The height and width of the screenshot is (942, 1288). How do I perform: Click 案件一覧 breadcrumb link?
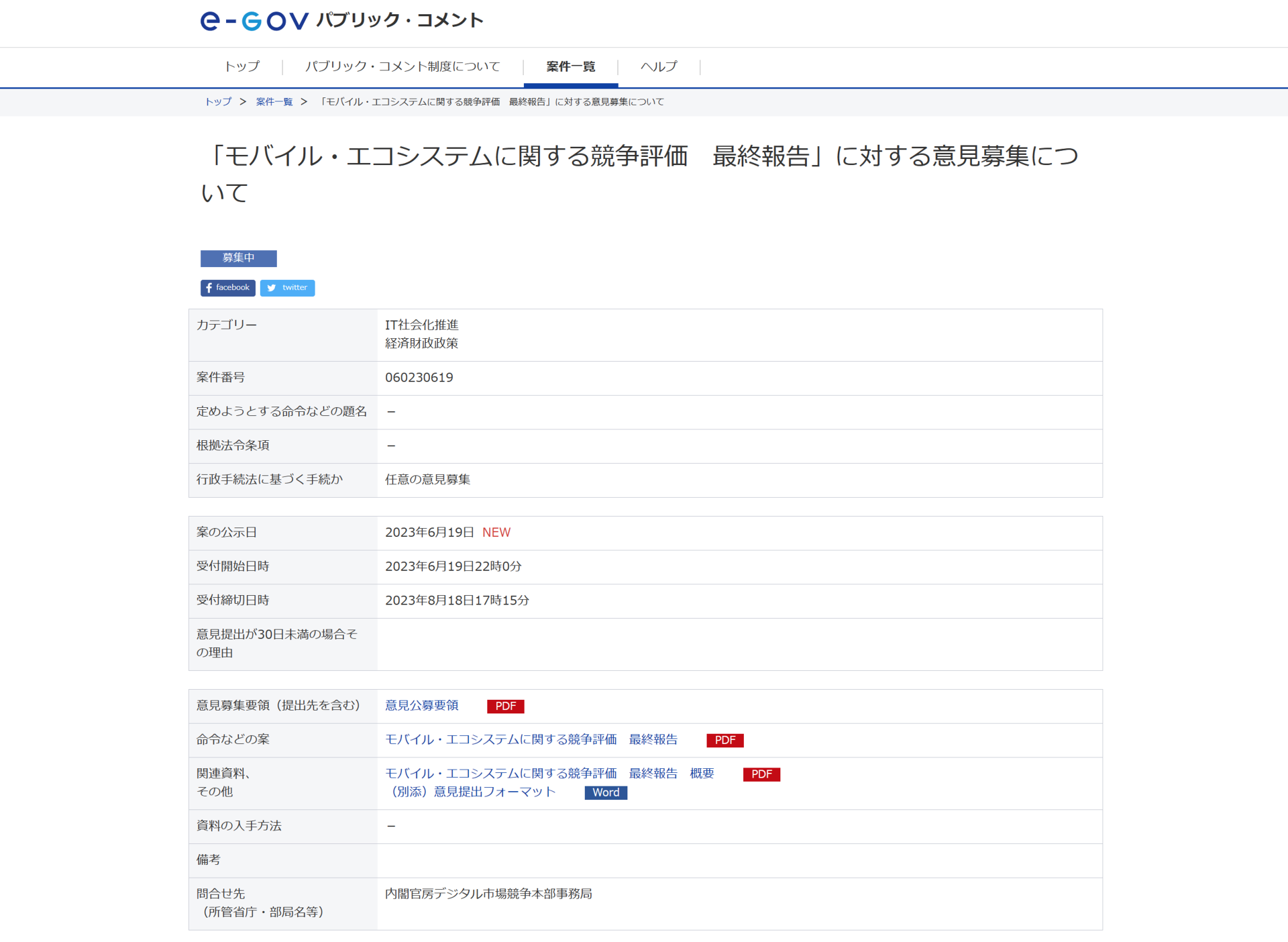click(274, 102)
